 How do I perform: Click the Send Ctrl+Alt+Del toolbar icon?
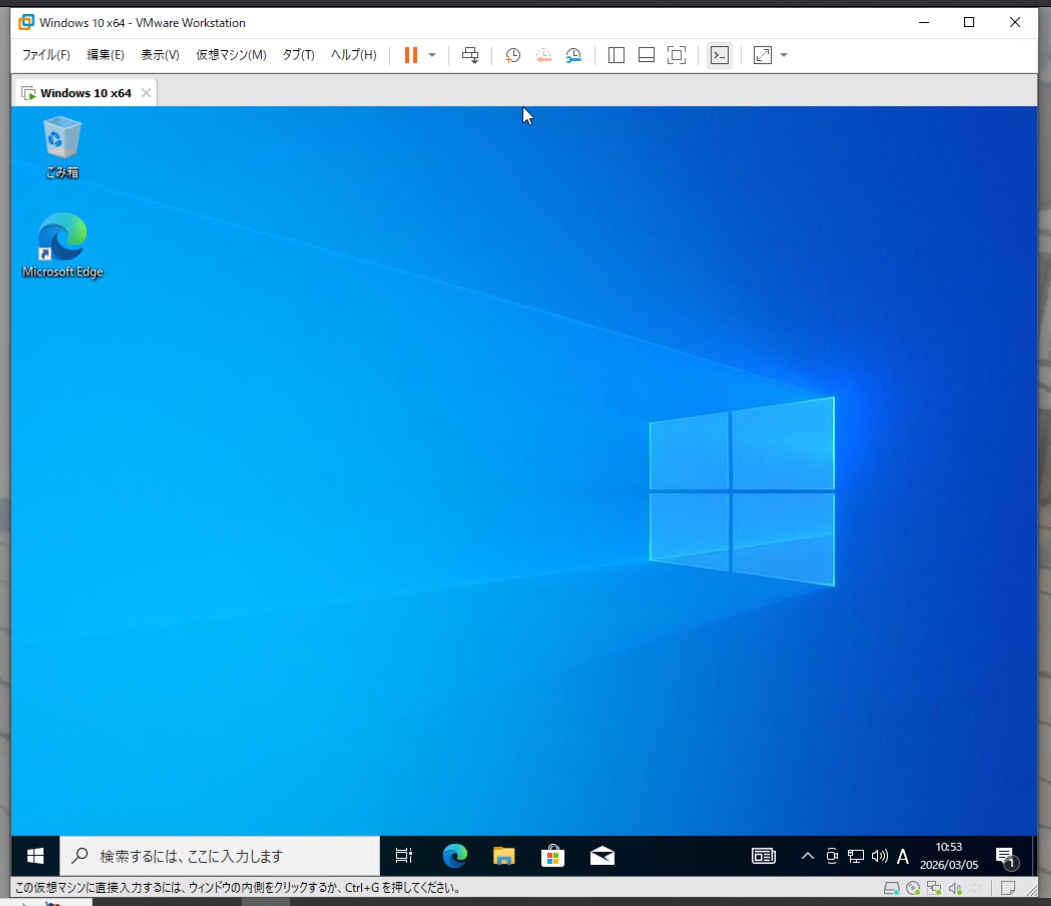[470, 55]
